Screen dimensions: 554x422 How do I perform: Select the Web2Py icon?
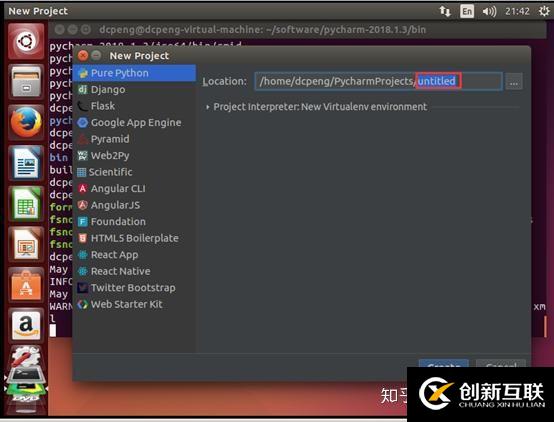tap(82, 155)
